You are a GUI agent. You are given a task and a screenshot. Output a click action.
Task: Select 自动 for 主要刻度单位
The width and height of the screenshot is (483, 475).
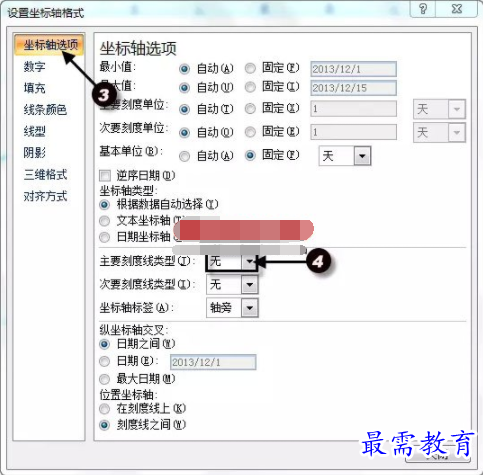pyautogui.click(x=184, y=109)
